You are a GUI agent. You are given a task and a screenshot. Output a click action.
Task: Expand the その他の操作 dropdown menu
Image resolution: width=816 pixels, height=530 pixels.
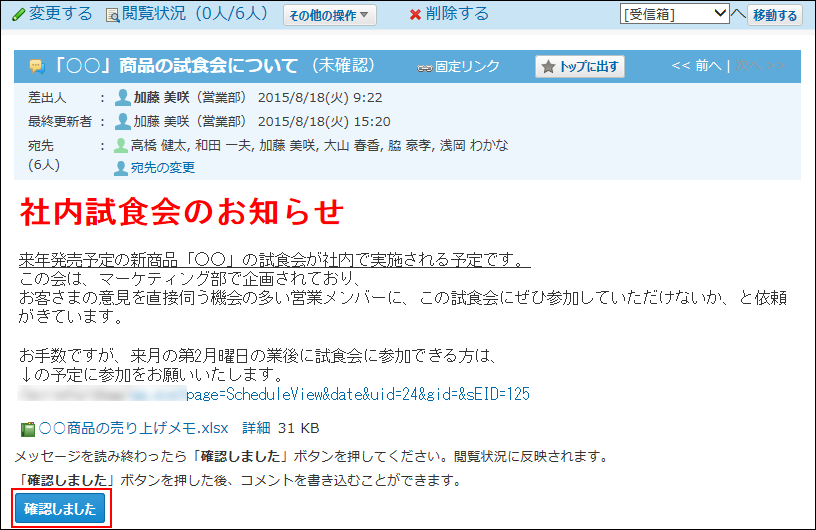point(329,15)
